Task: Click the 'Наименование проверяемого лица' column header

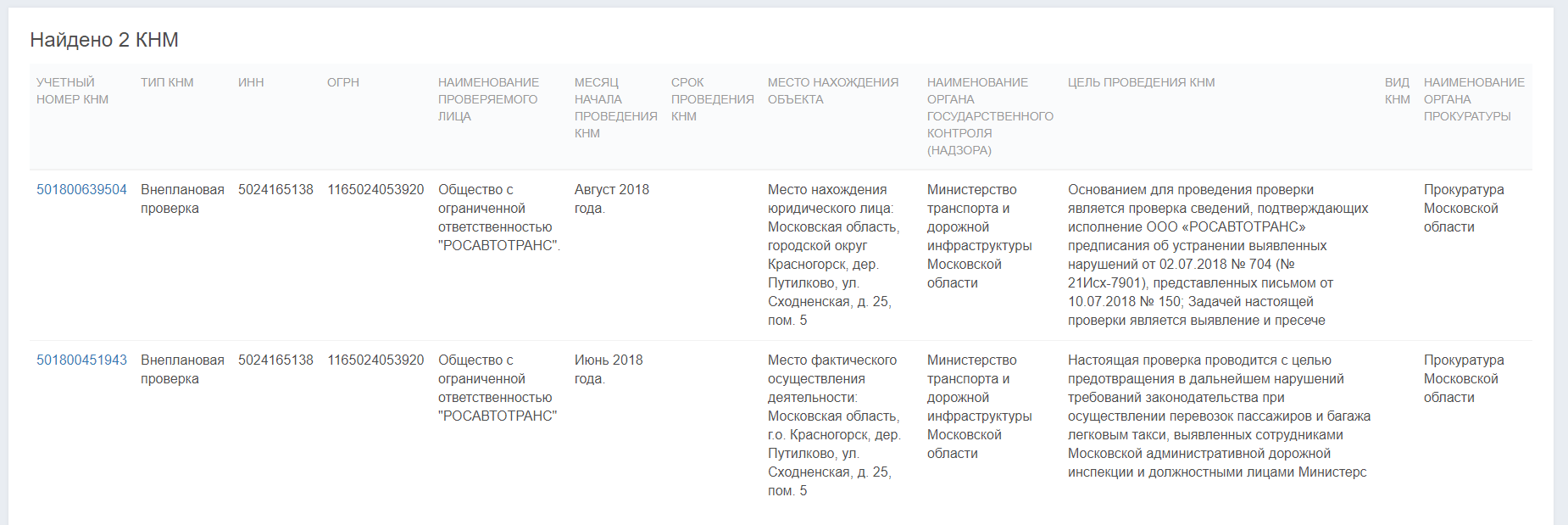Action: point(488,99)
